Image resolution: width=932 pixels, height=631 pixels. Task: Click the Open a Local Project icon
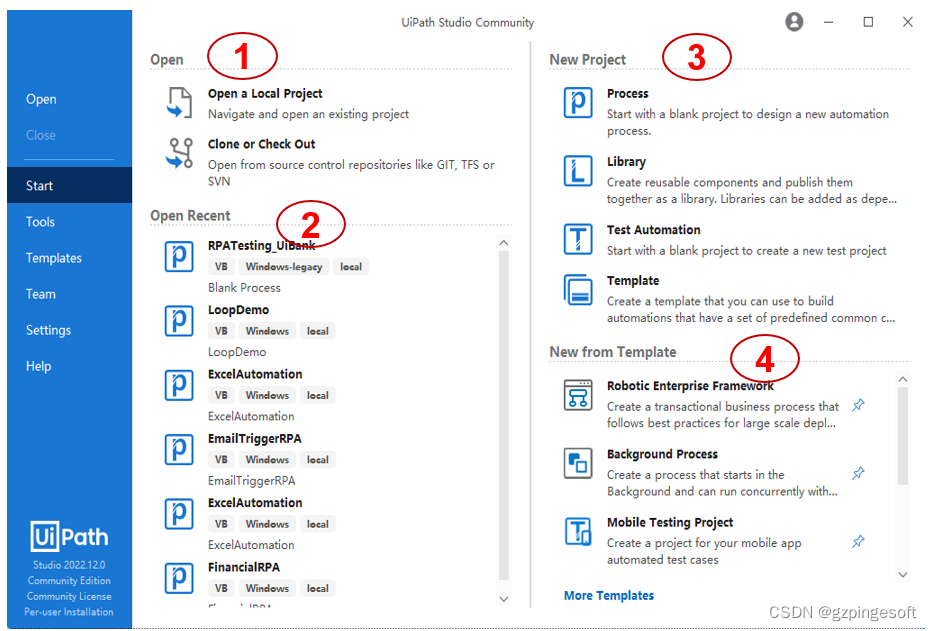(179, 102)
